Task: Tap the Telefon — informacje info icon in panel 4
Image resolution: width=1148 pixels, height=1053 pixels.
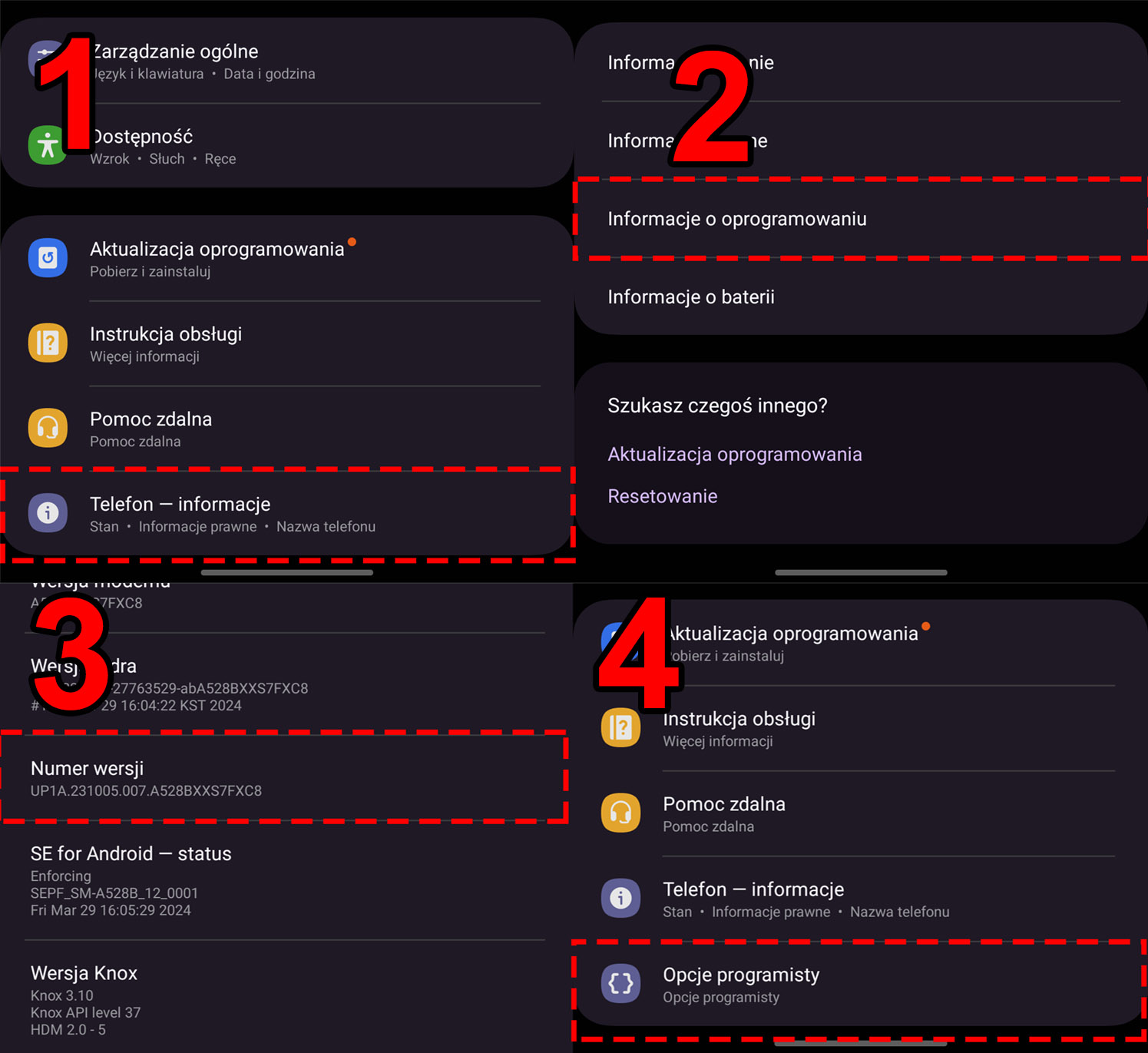Action: (x=620, y=898)
